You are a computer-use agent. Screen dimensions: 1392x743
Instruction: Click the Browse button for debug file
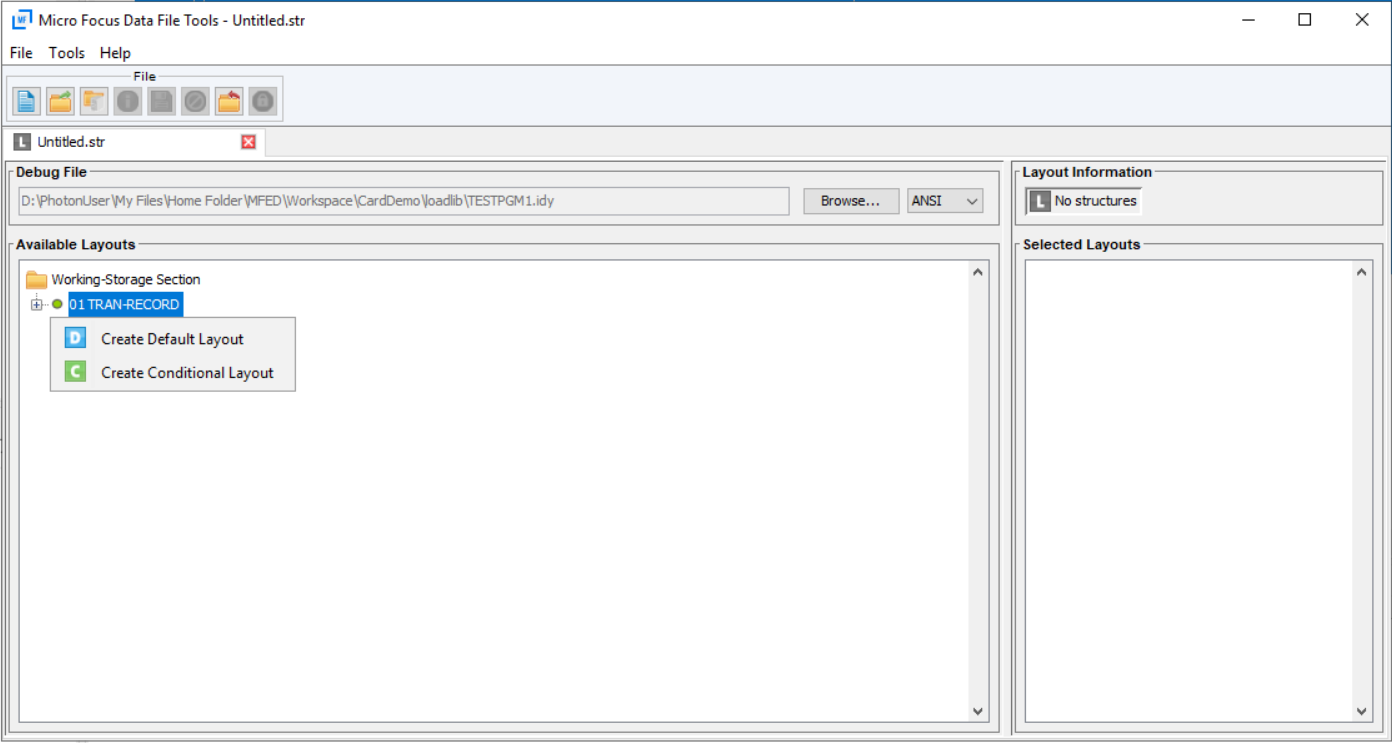850,200
